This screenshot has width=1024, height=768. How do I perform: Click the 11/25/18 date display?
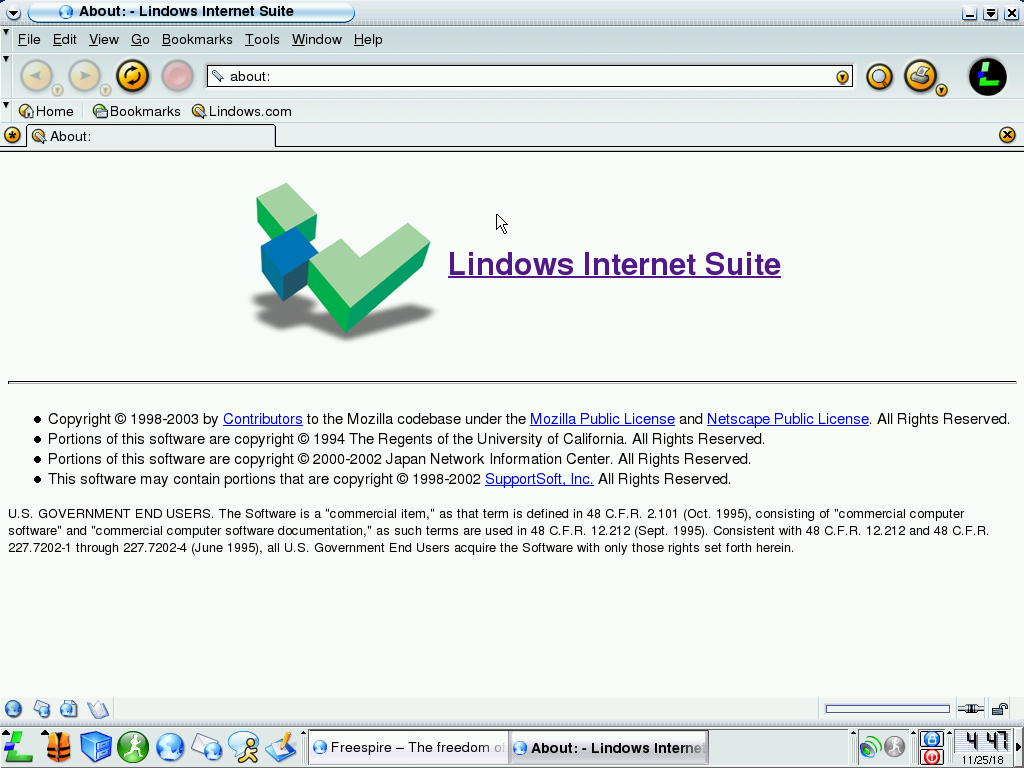[983, 760]
